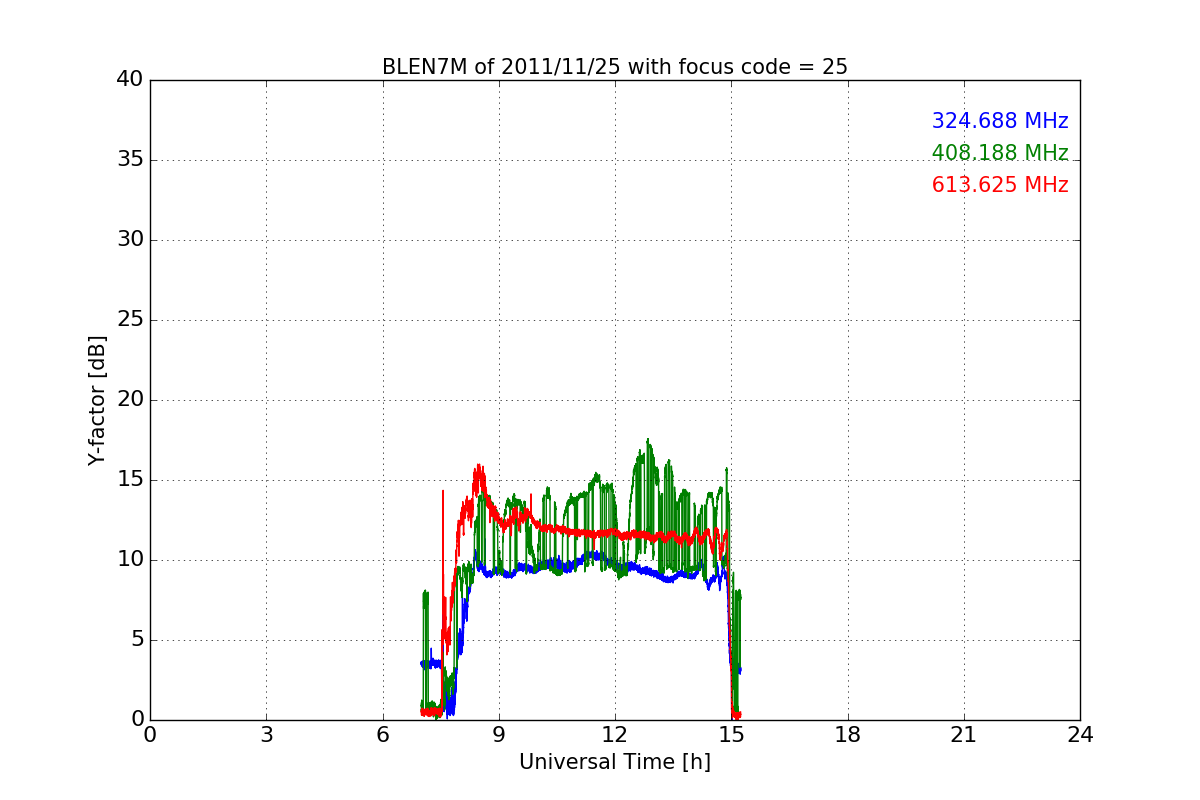The image size is (1200, 800).
Task: Click x-axis tick label '12'
Action: click(615, 735)
